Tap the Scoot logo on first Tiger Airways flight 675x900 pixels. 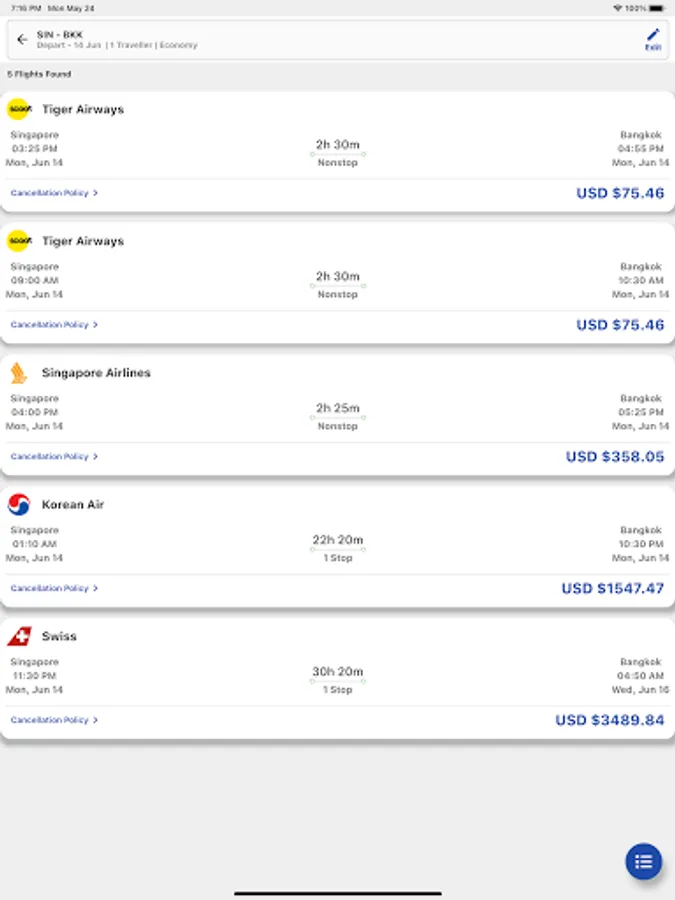click(x=19, y=109)
